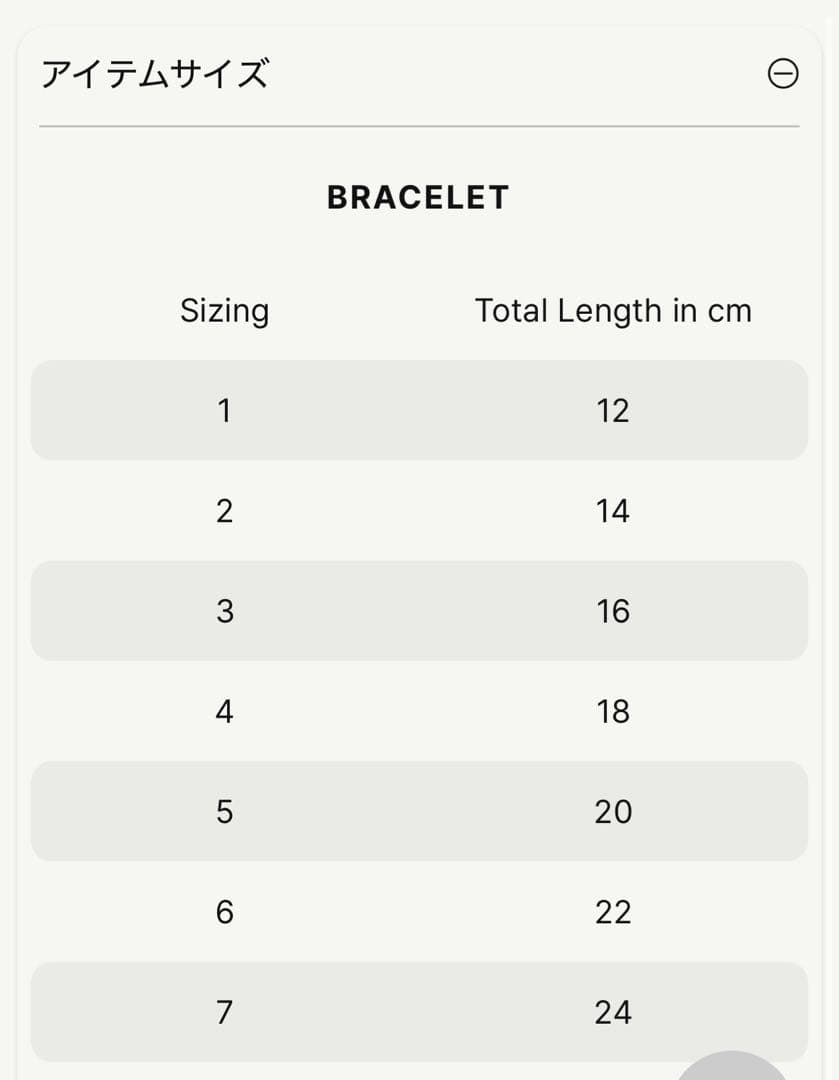Viewport: 839px width, 1080px height.
Task: Select sizing value 7 in the table
Action: click(x=224, y=1012)
